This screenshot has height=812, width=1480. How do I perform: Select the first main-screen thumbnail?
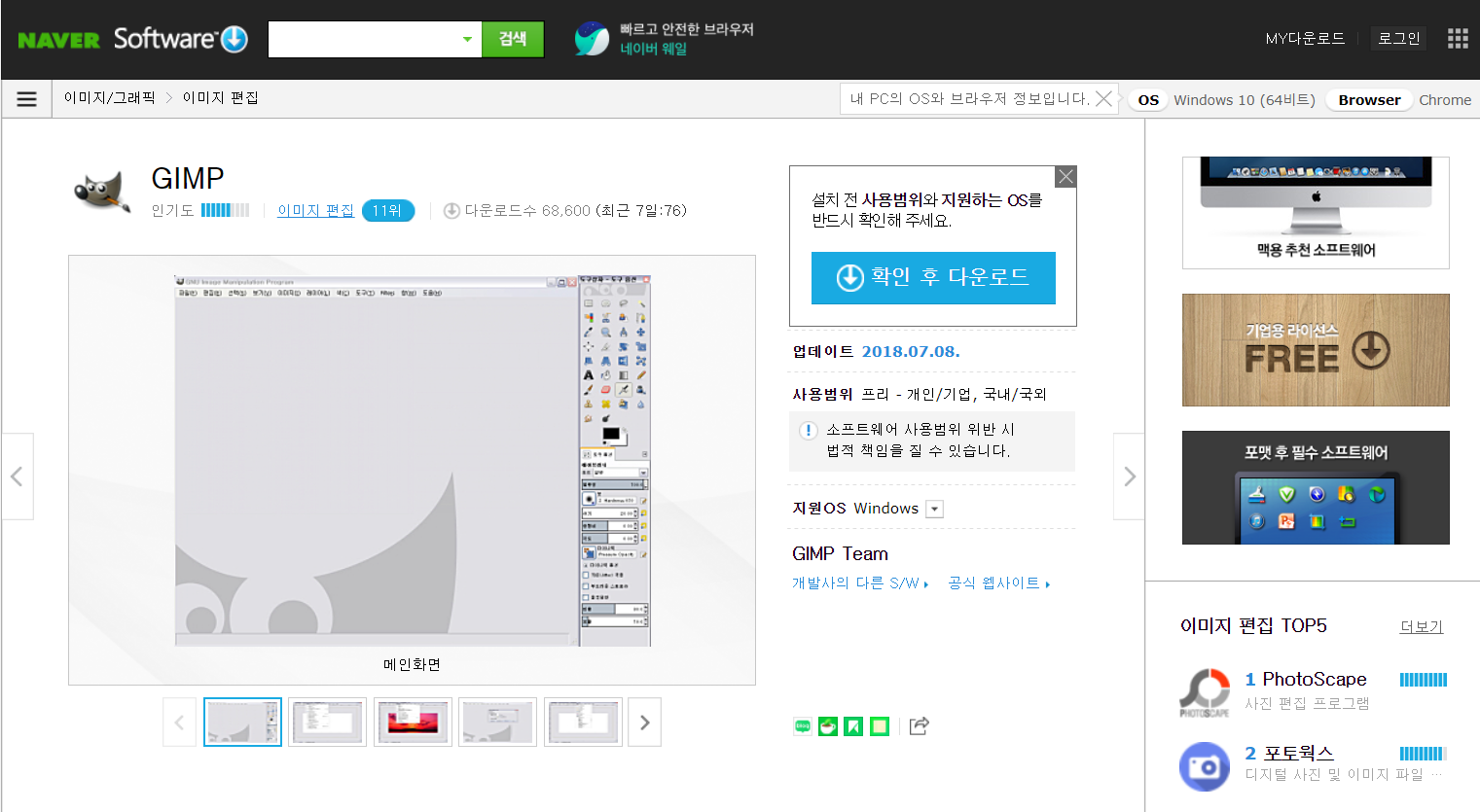(242, 722)
